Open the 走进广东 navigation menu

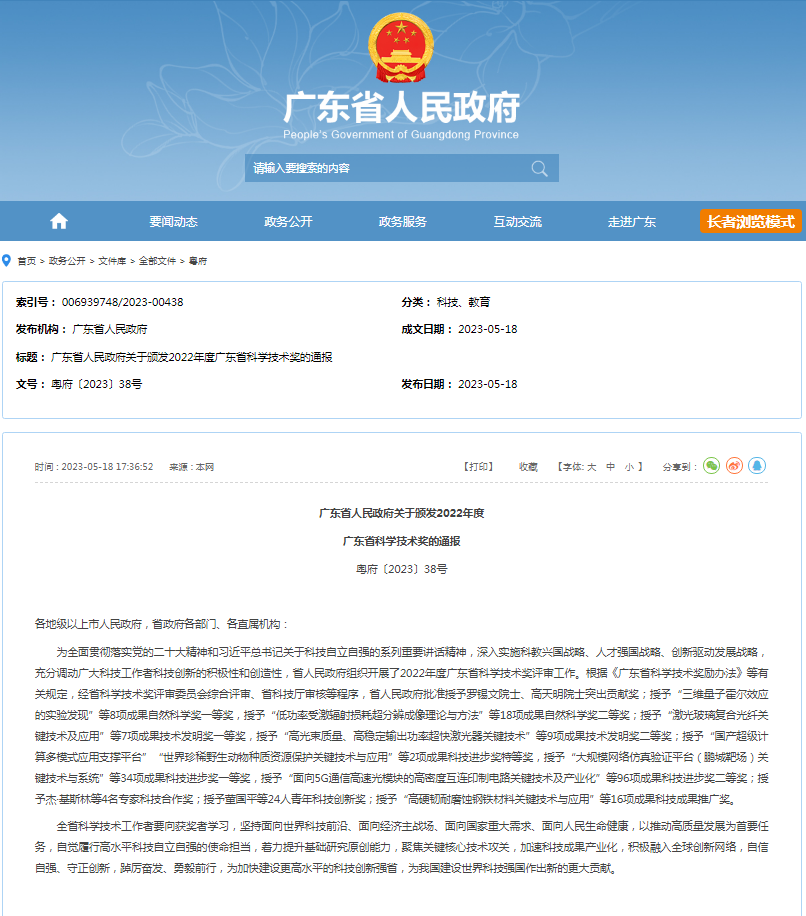[631, 222]
